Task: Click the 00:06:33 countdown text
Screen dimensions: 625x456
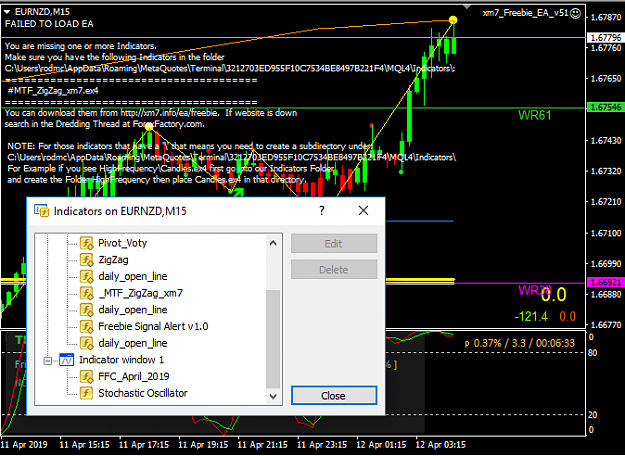Action: click(555, 343)
